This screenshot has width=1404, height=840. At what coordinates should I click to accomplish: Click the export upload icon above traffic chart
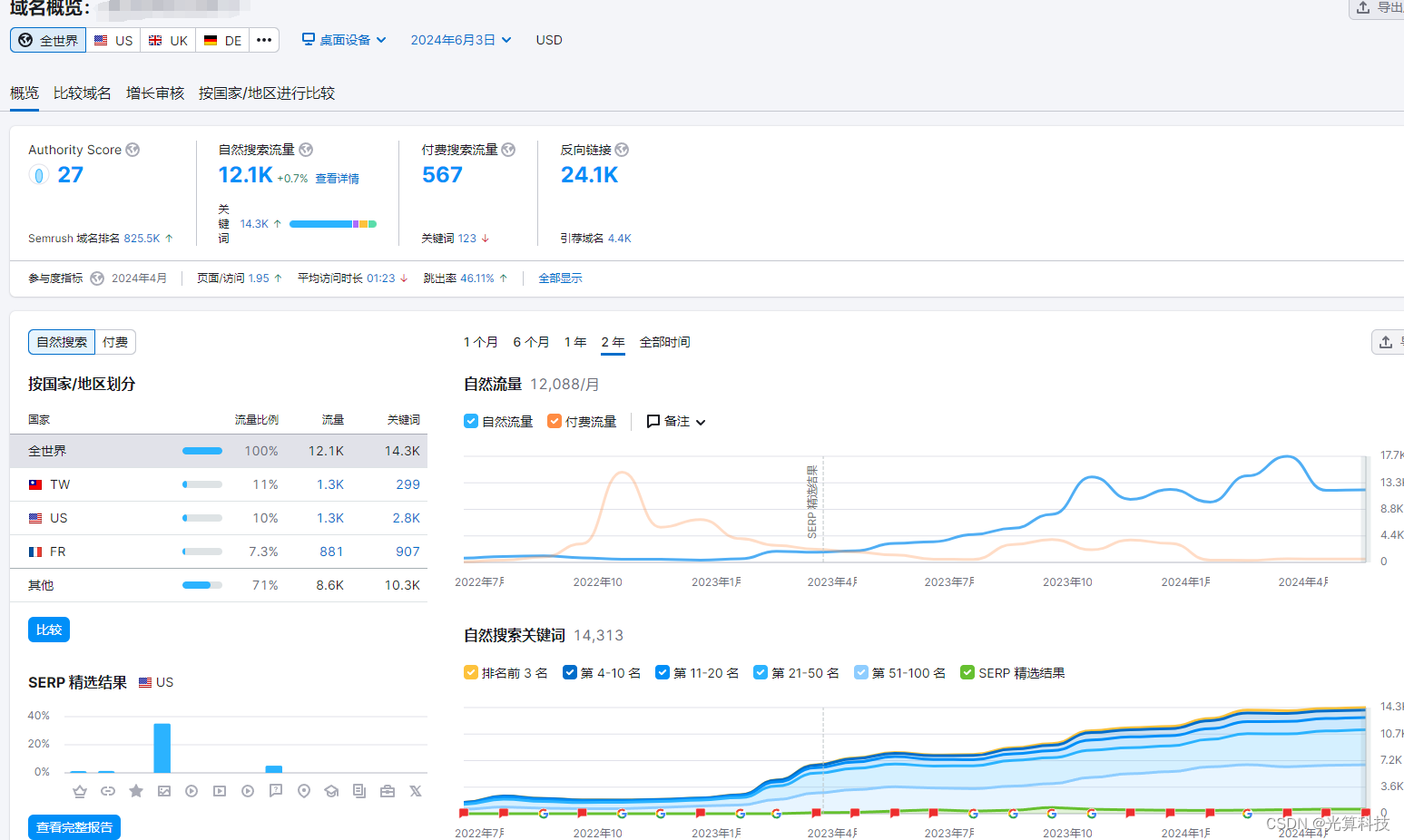point(1386,342)
